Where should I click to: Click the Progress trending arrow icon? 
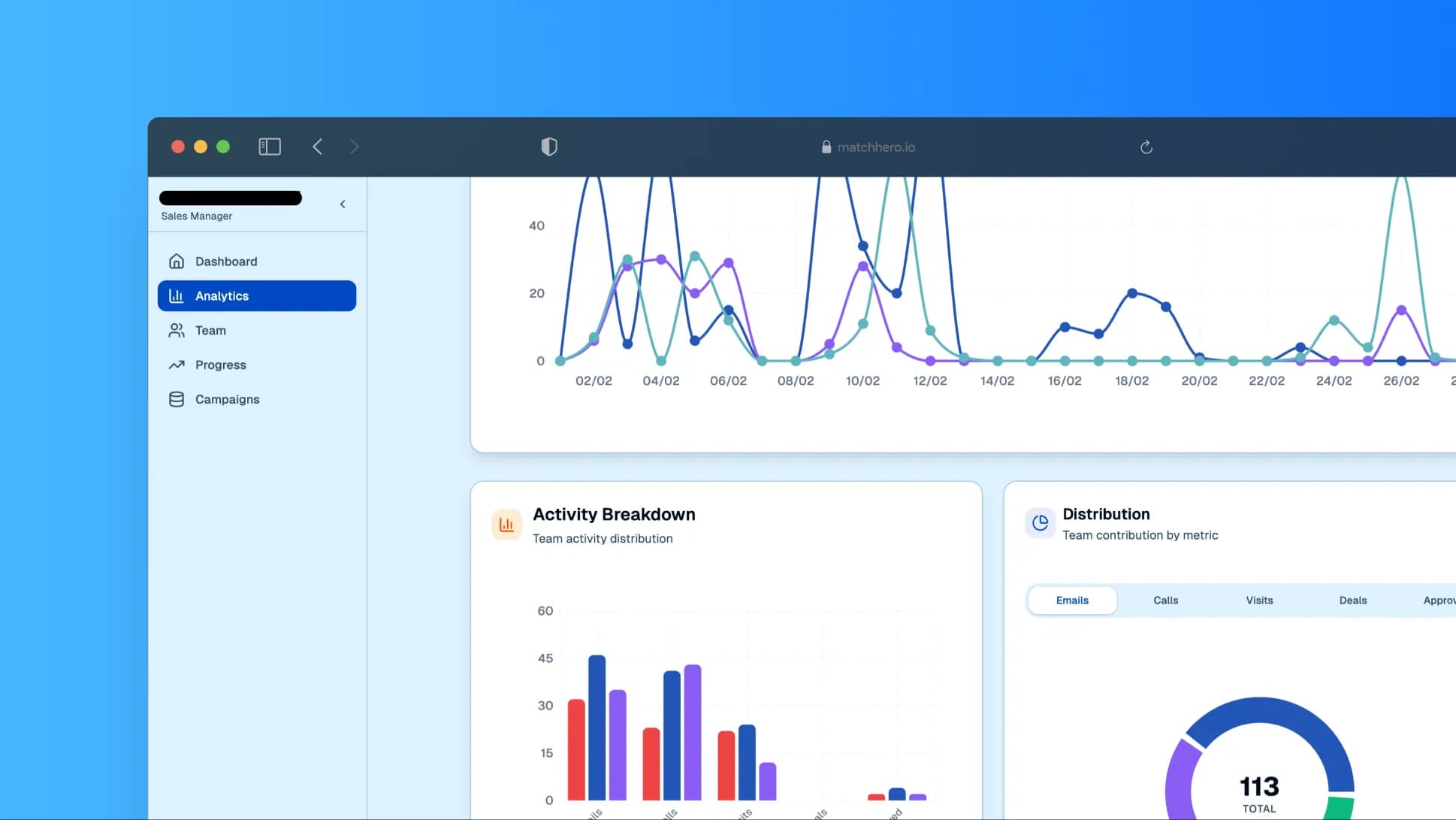point(177,365)
